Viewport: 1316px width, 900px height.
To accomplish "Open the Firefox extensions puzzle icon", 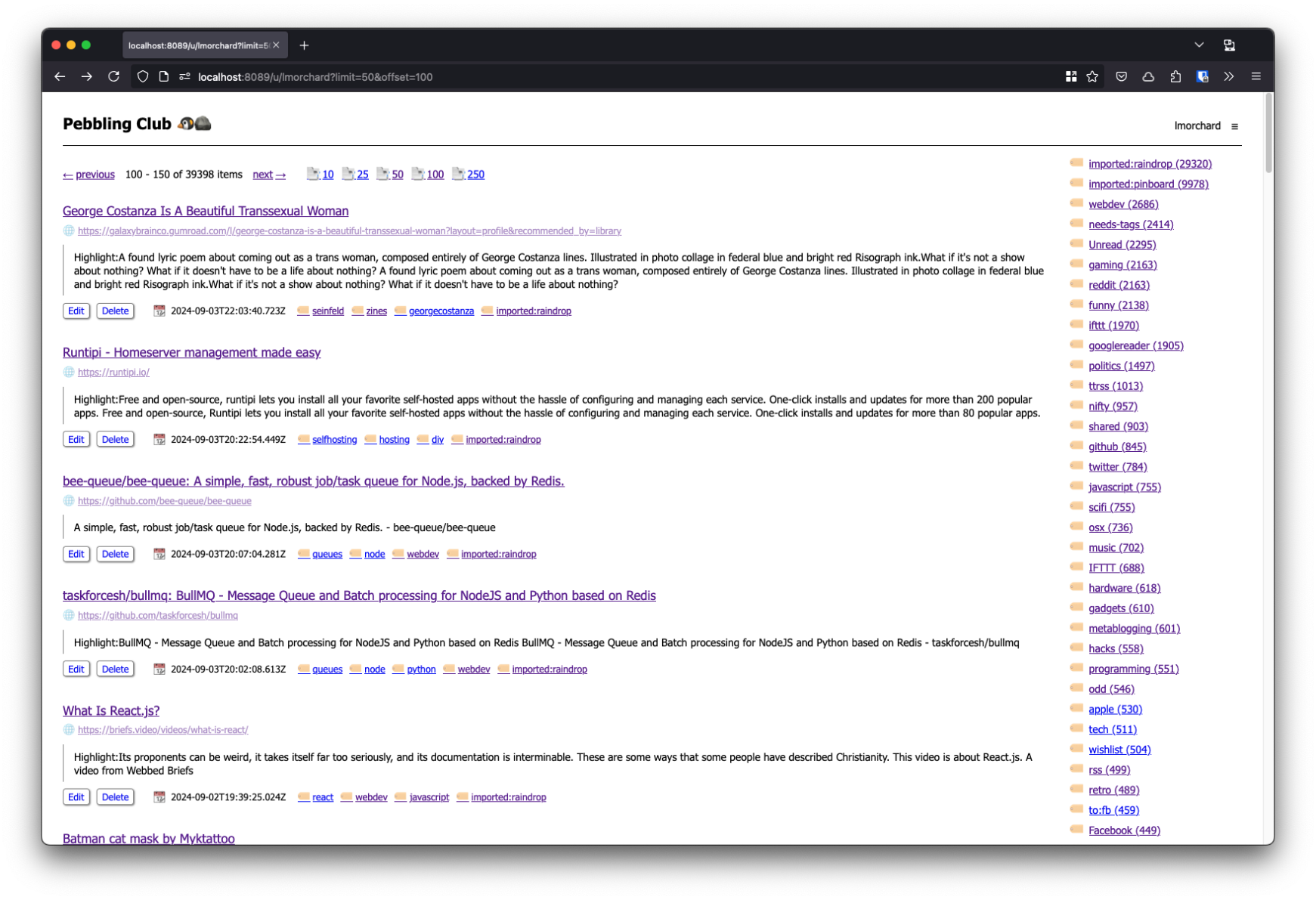I will point(1175,76).
